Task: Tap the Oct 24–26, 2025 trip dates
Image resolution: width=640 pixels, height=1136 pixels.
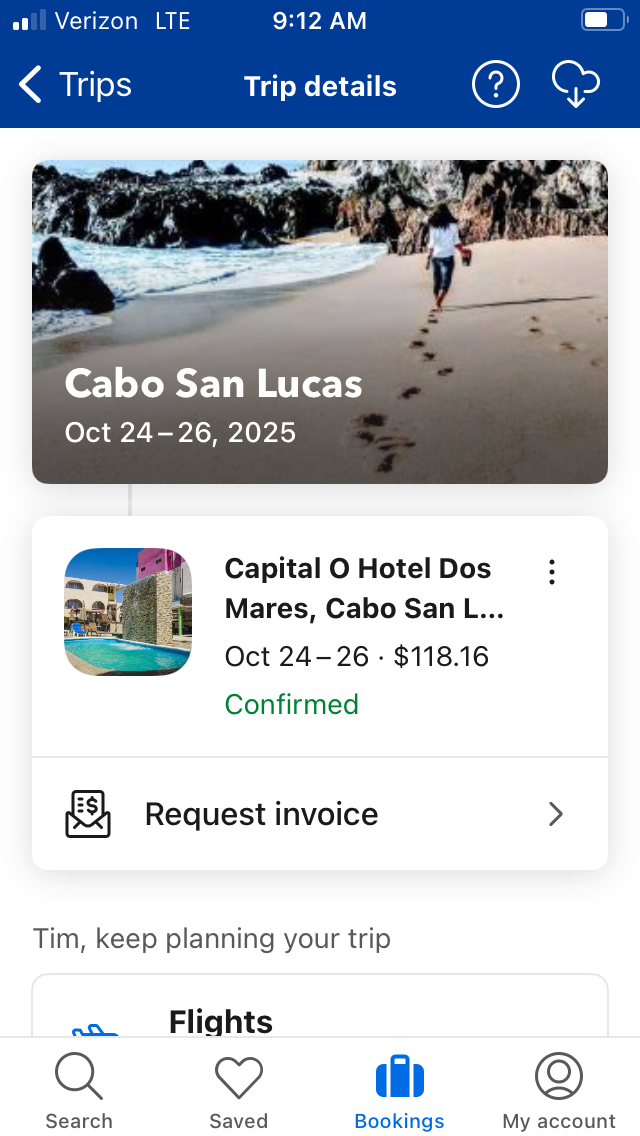Action: (180, 432)
